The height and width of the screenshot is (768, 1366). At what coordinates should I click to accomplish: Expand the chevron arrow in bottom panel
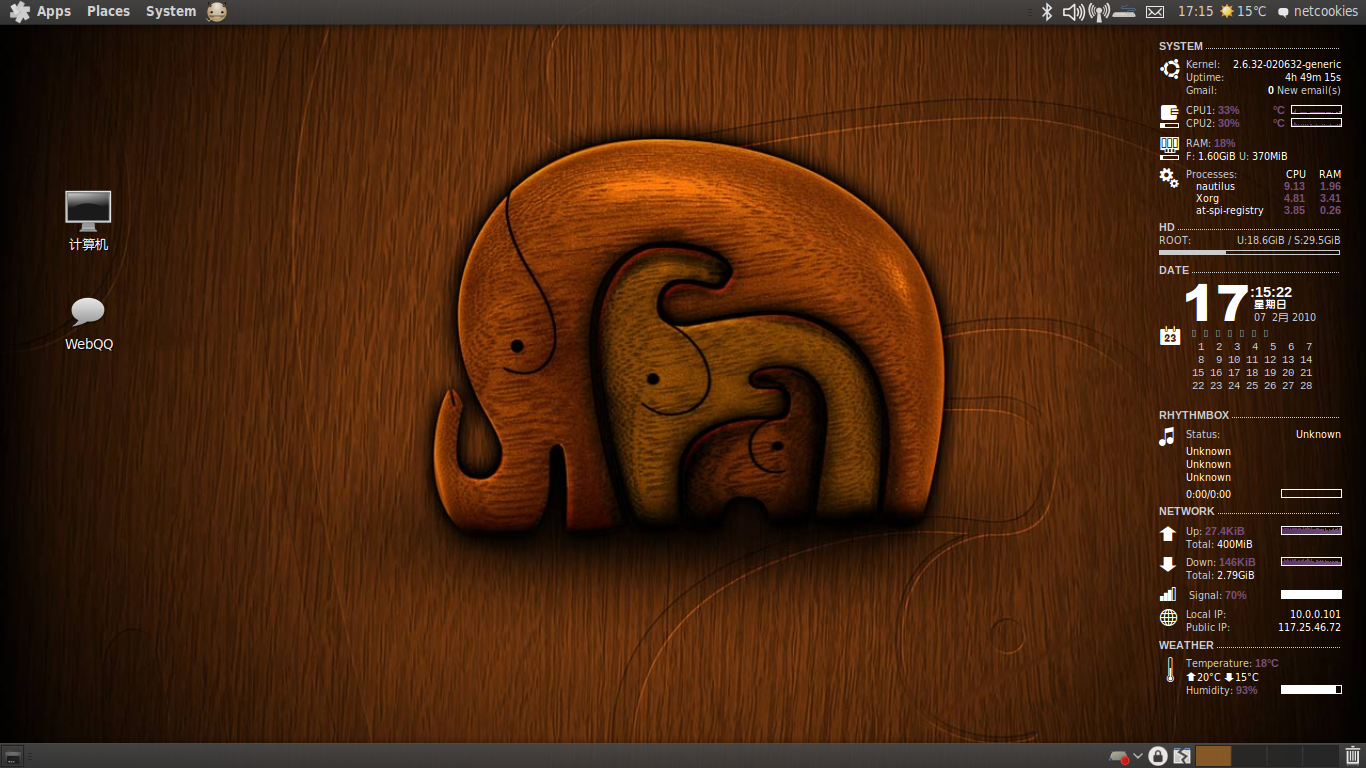[1138, 756]
